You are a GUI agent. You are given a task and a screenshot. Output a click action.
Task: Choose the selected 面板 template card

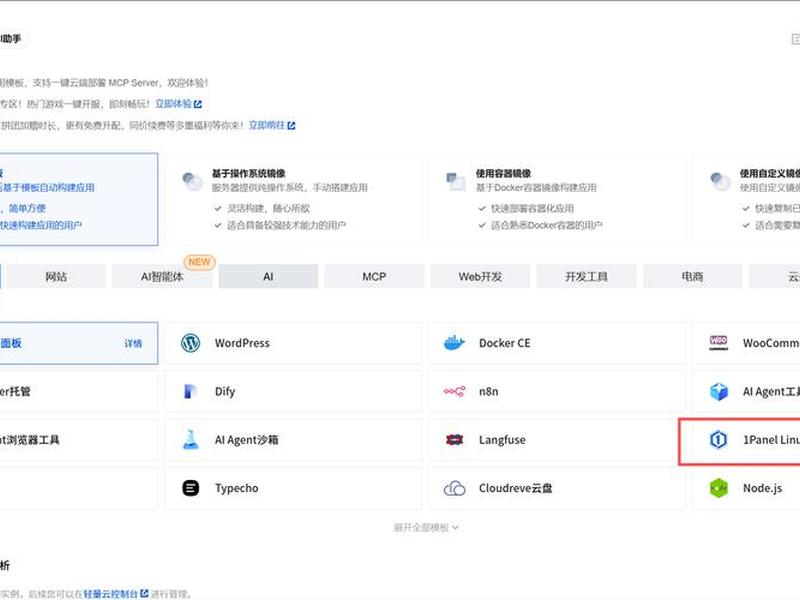[x=79, y=343]
